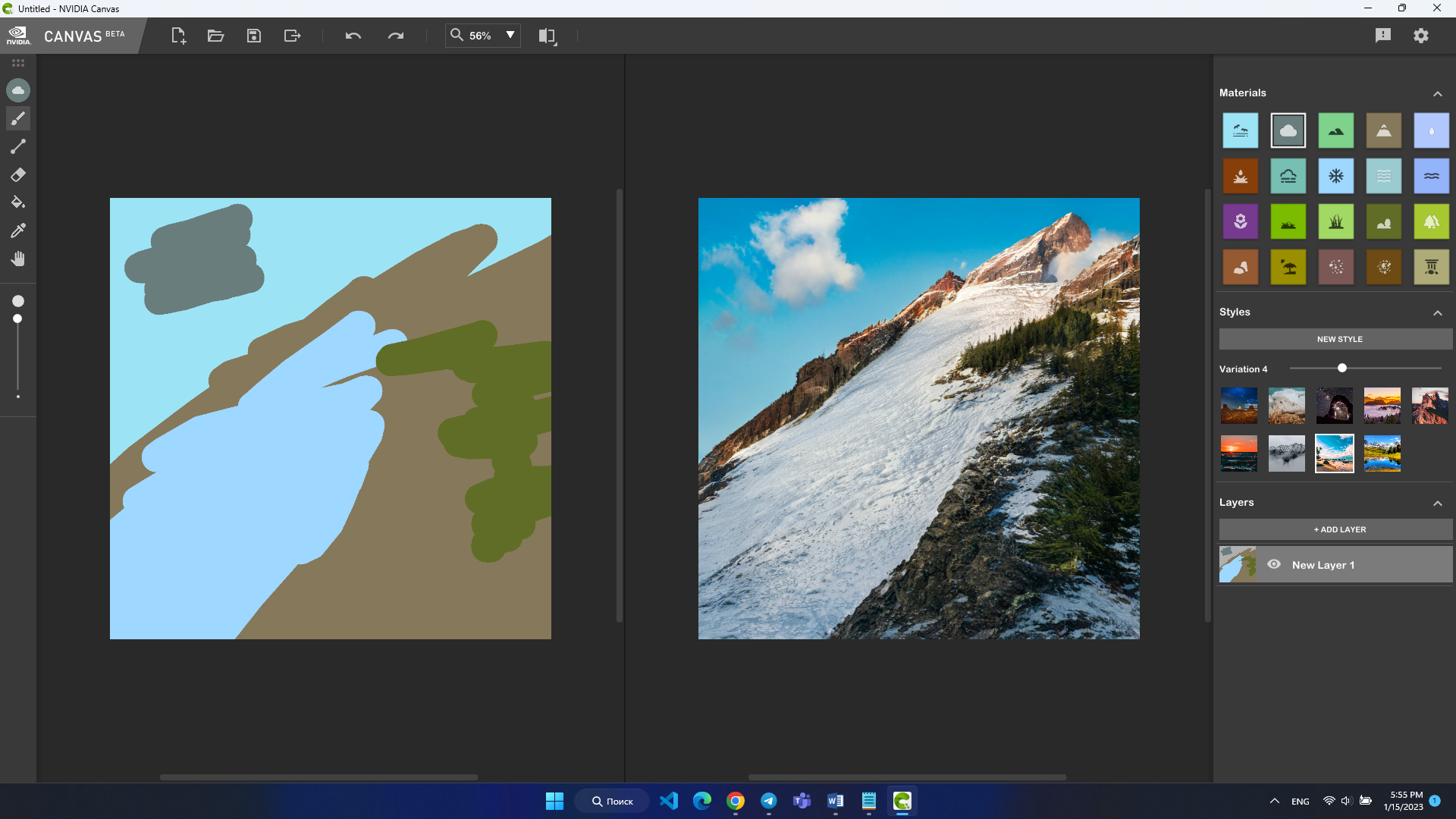Viewport: 1456px width, 819px height.
Task: Toggle the split view layout button
Action: pos(547,36)
